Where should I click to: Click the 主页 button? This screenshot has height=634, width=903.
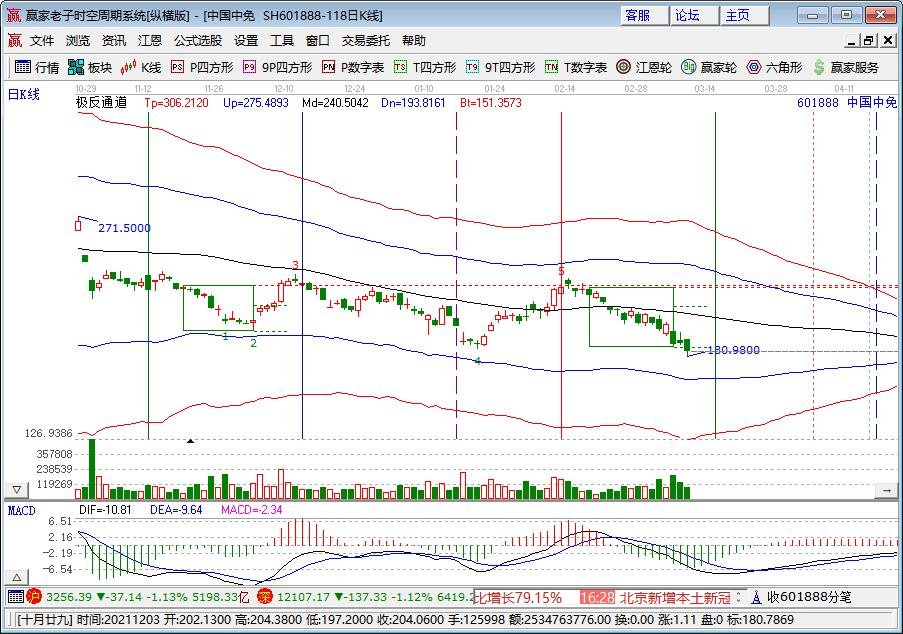click(744, 16)
